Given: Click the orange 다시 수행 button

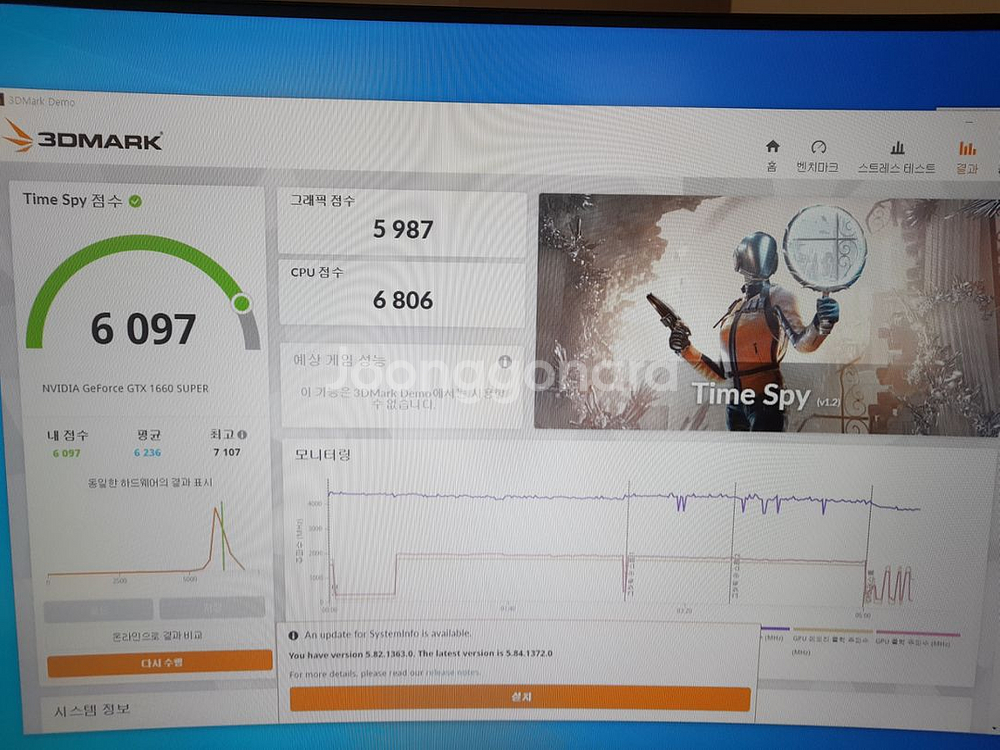Looking at the screenshot, I should coord(159,663).
